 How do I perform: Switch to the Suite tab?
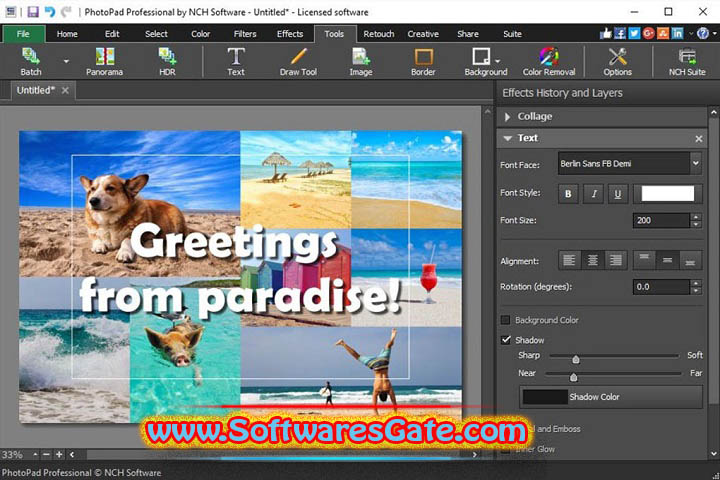tap(512, 34)
